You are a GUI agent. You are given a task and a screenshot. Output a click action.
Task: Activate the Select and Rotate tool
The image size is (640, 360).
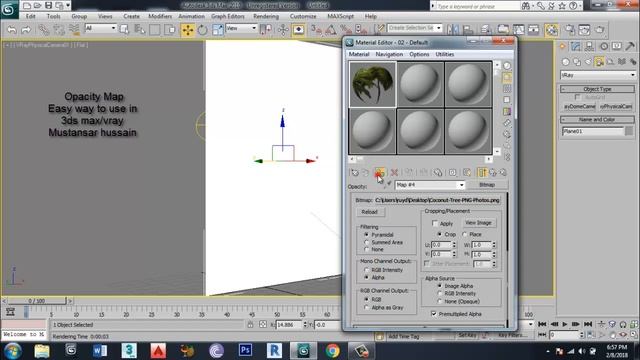click(202, 30)
